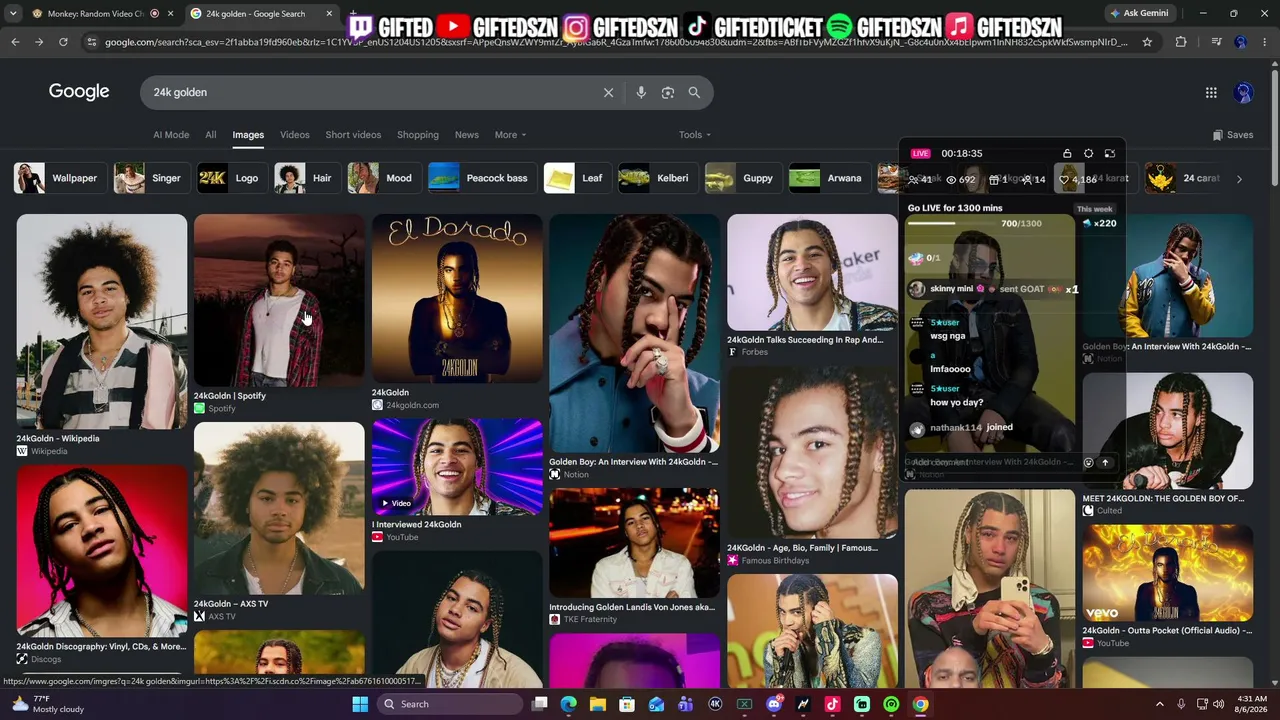The image size is (1280, 720).
Task: Open the Outlook mail app from the taskbar
Action: 656,704
